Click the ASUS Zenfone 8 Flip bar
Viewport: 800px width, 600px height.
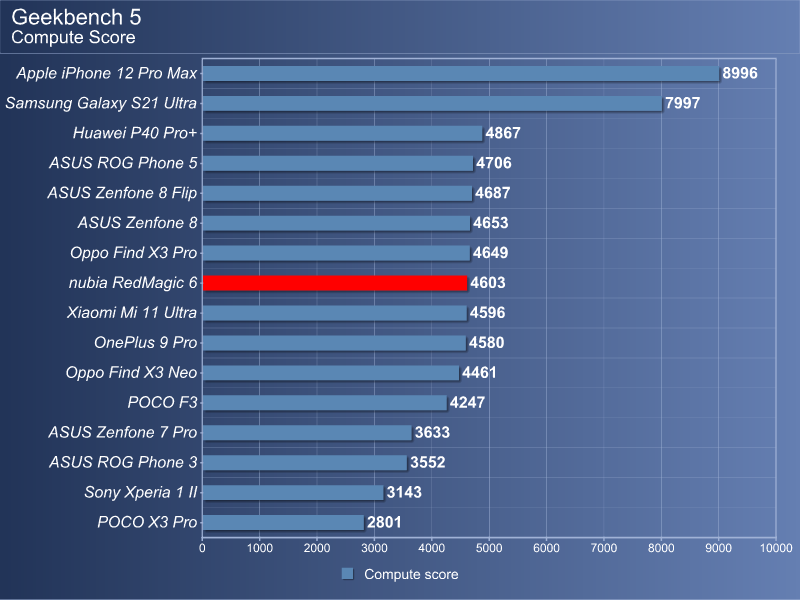pos(337,193)
